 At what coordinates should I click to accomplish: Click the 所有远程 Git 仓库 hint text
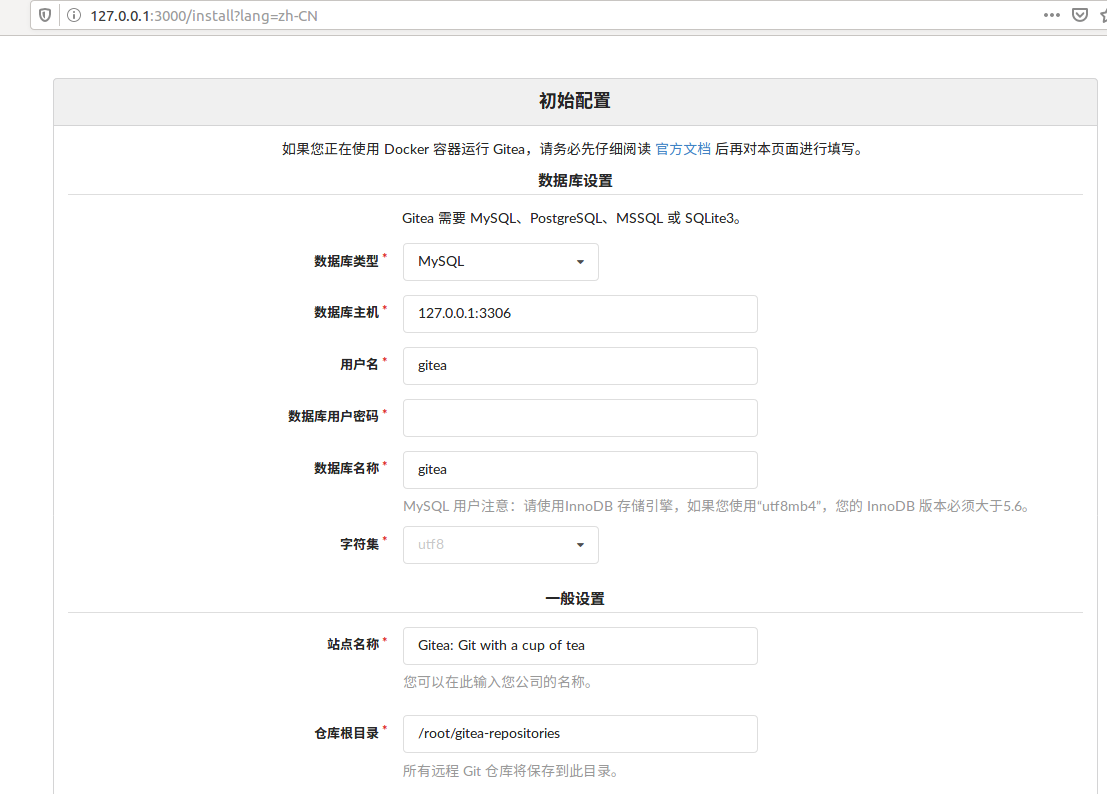512,771
